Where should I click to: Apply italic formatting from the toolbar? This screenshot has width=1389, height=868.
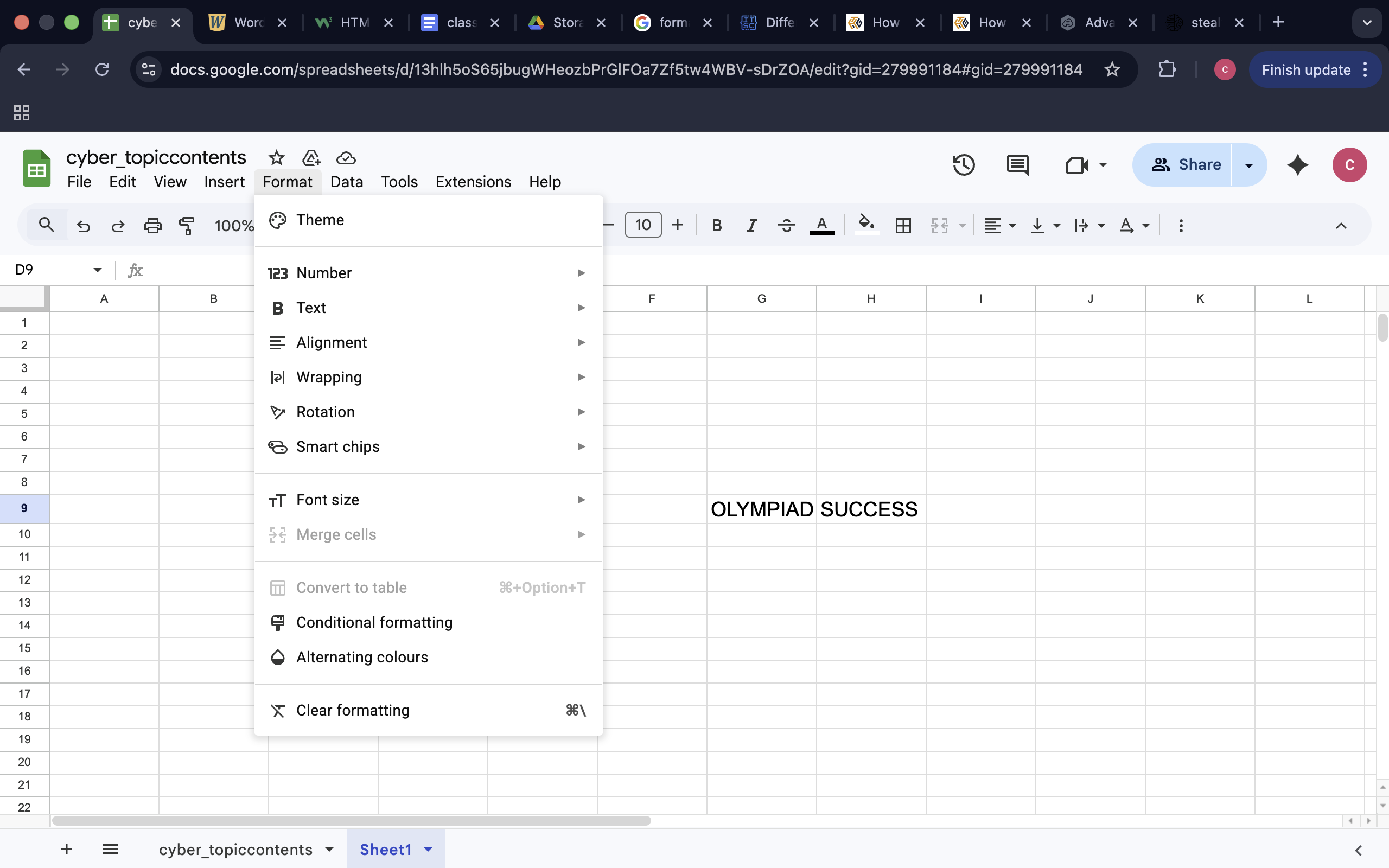tap(751, 225)
